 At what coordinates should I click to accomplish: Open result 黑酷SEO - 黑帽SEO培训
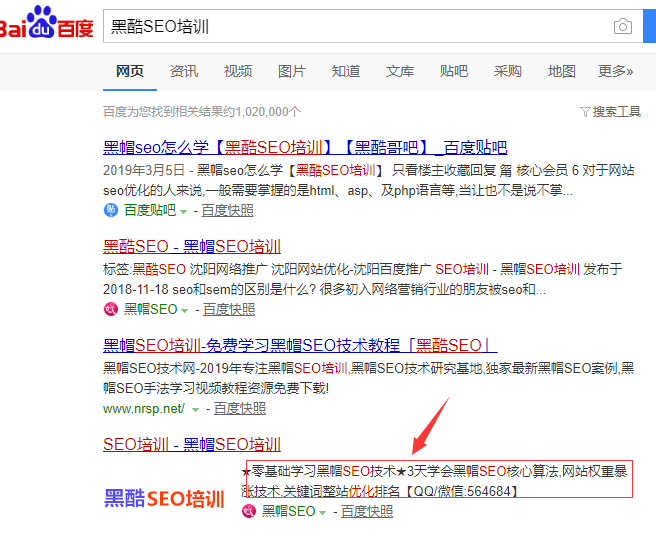[192, 246]
